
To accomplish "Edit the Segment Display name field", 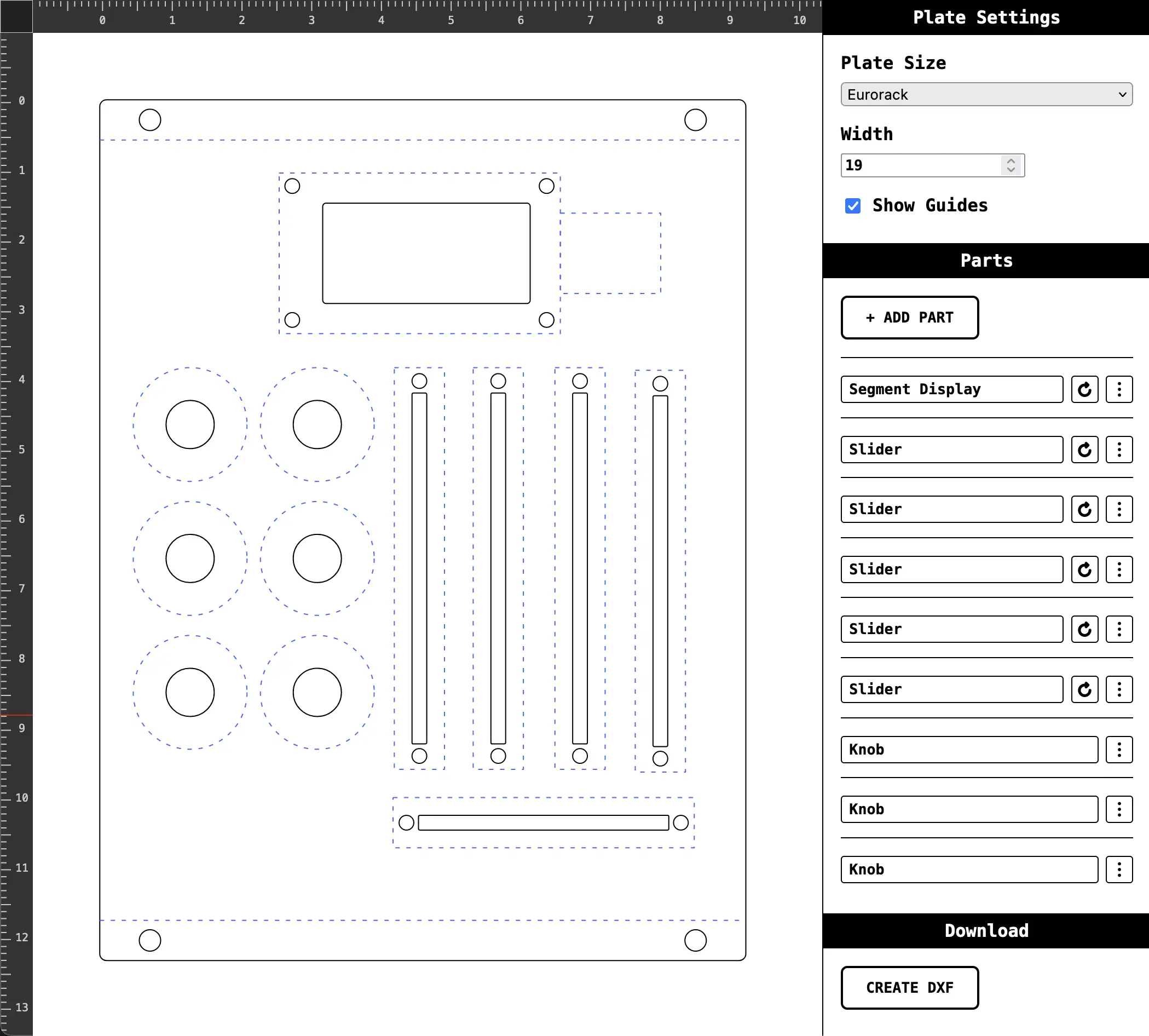I will coord(951,389).
